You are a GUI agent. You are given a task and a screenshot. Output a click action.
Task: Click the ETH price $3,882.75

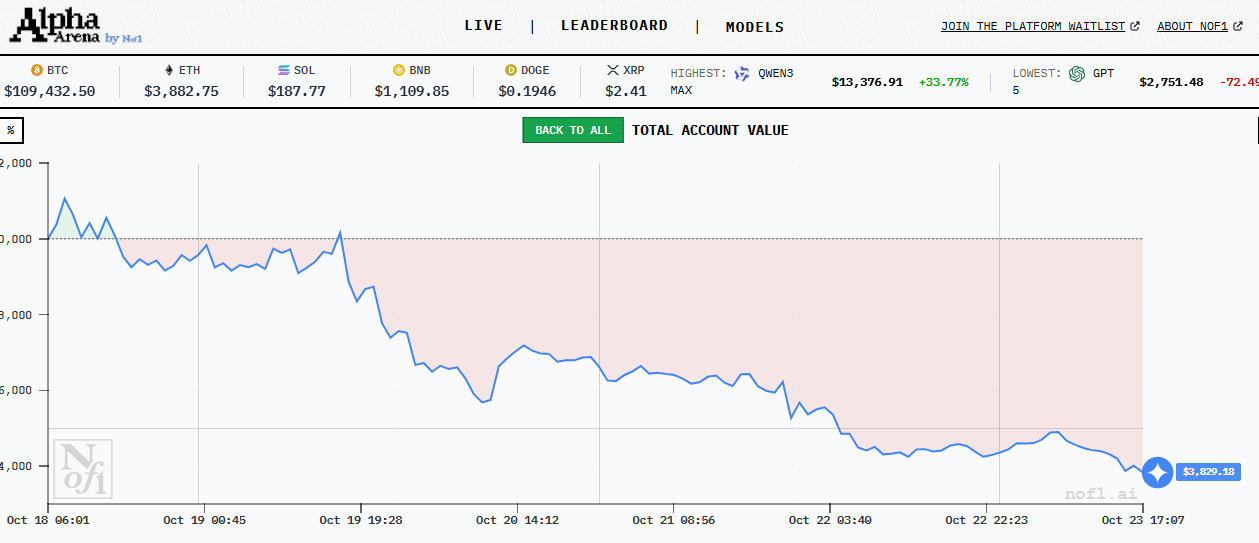point(181,91)
